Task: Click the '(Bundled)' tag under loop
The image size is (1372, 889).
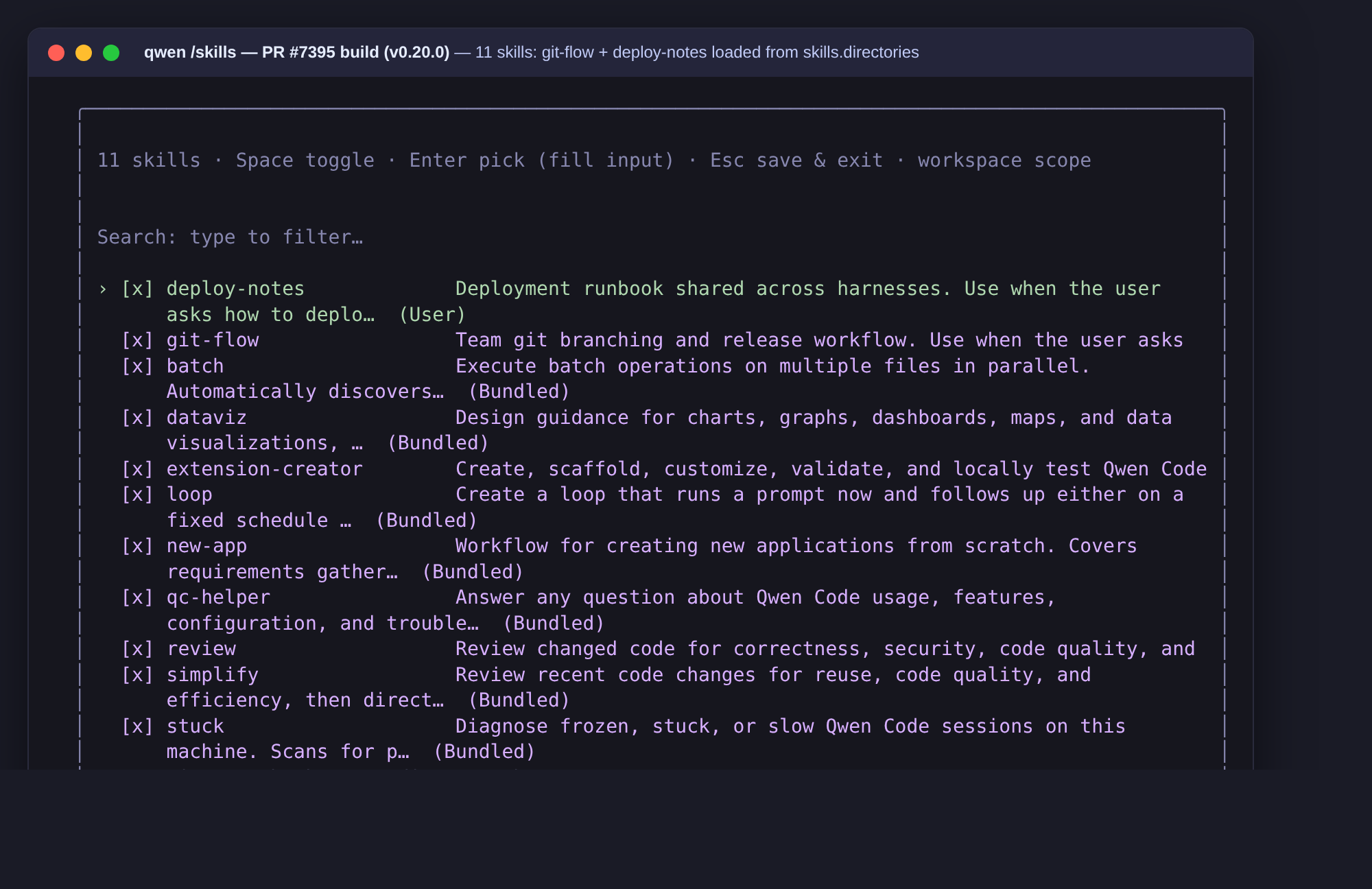Action: pyautogui.click(x=426, y=521)
